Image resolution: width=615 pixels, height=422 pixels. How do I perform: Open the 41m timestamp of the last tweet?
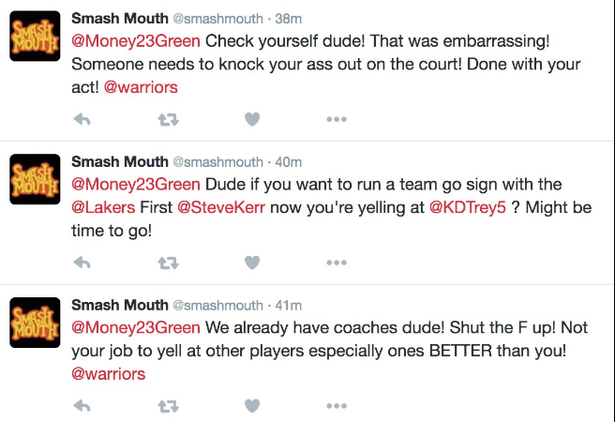click(x=291, y=305)
